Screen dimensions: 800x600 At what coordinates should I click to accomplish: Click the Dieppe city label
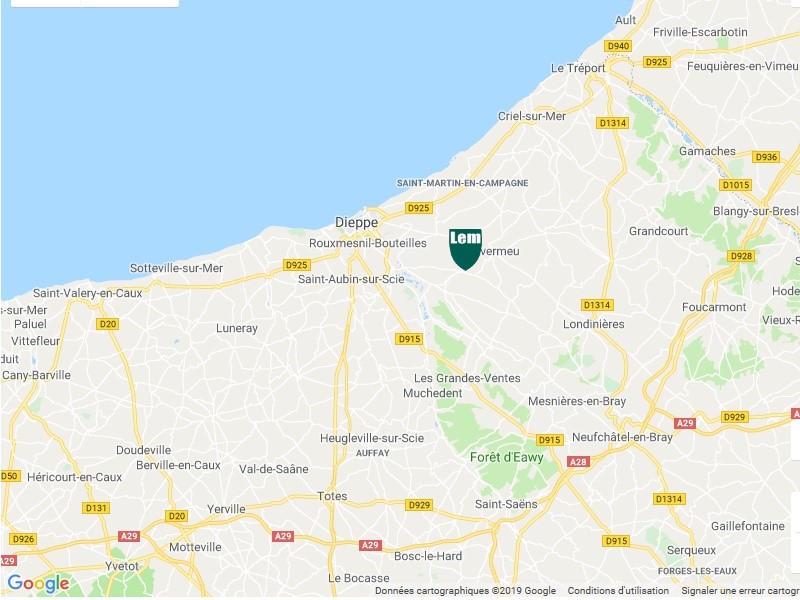[x=356, y=222]
